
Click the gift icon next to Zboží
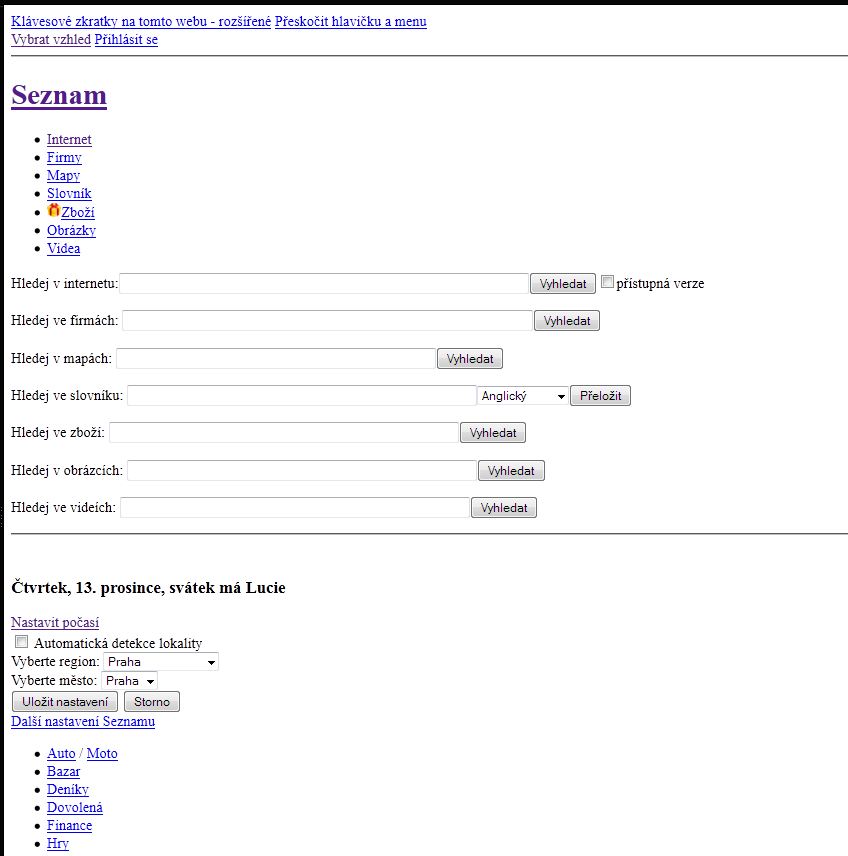54,210
